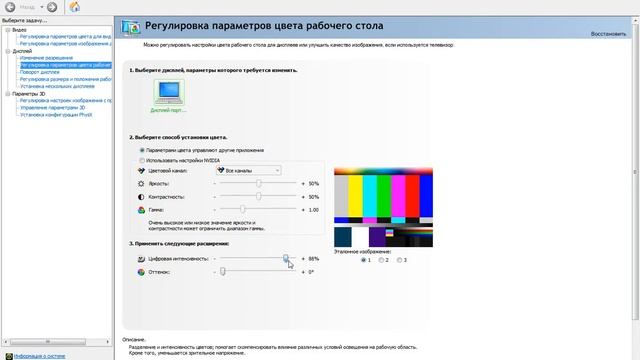Click the Оттенок color wheel icon
Screen dimensions: 640x360
point(141,272)
